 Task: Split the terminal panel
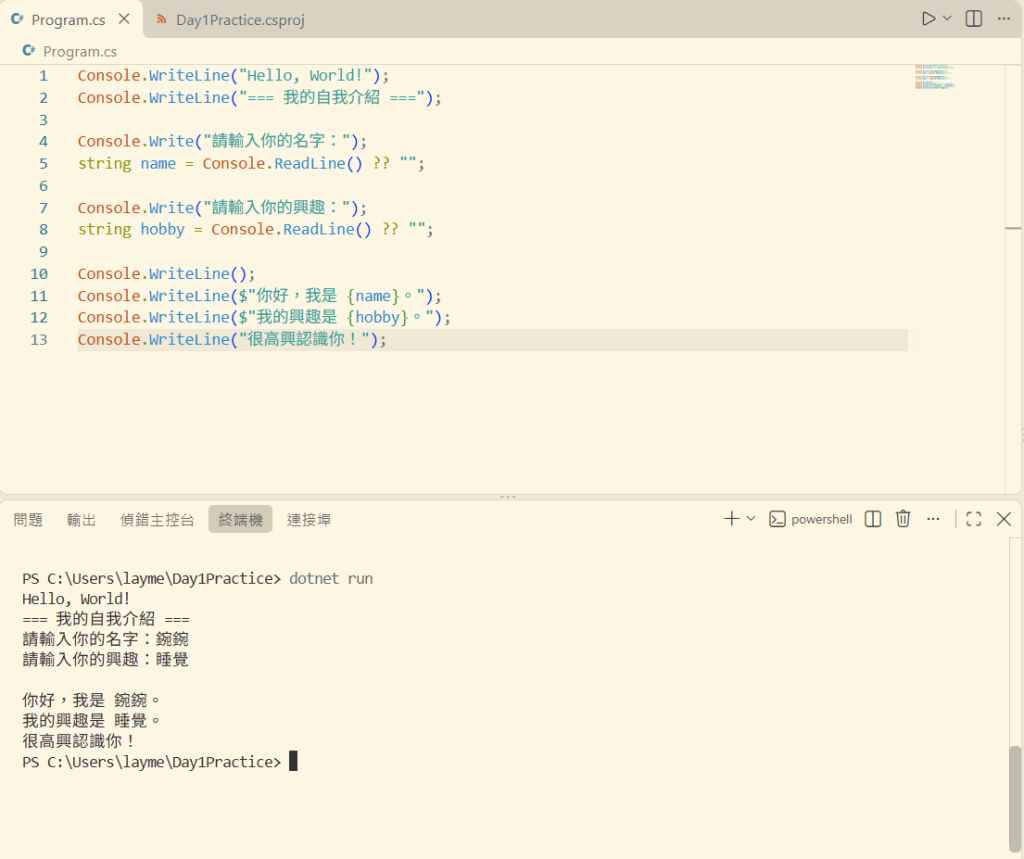coord(872,519)
